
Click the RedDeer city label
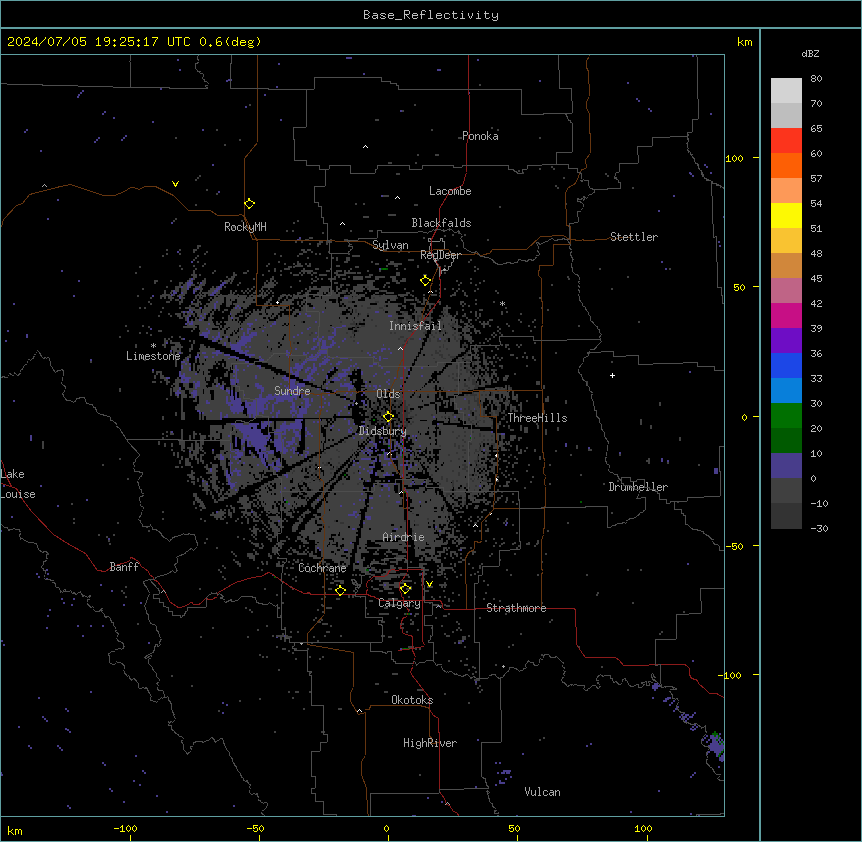tap(440, 255)
